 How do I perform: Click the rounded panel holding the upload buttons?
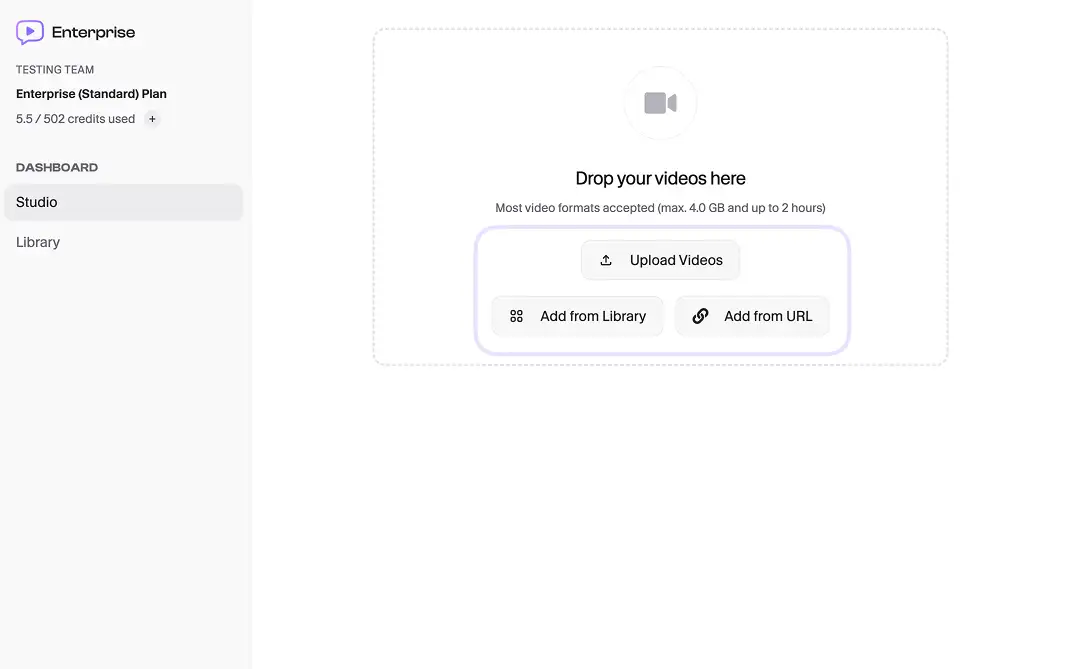click(x=660, y=290)
